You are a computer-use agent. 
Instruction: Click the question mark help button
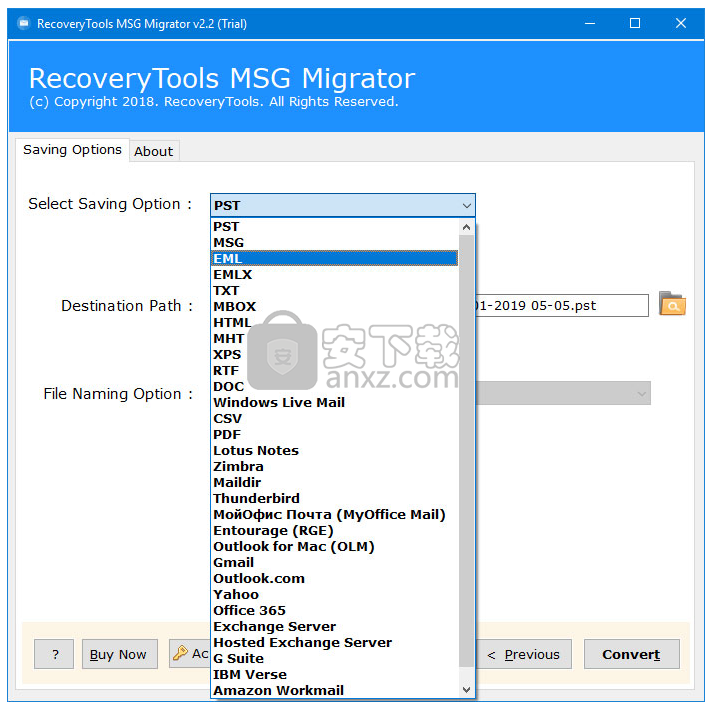click(x=54, y=654)
